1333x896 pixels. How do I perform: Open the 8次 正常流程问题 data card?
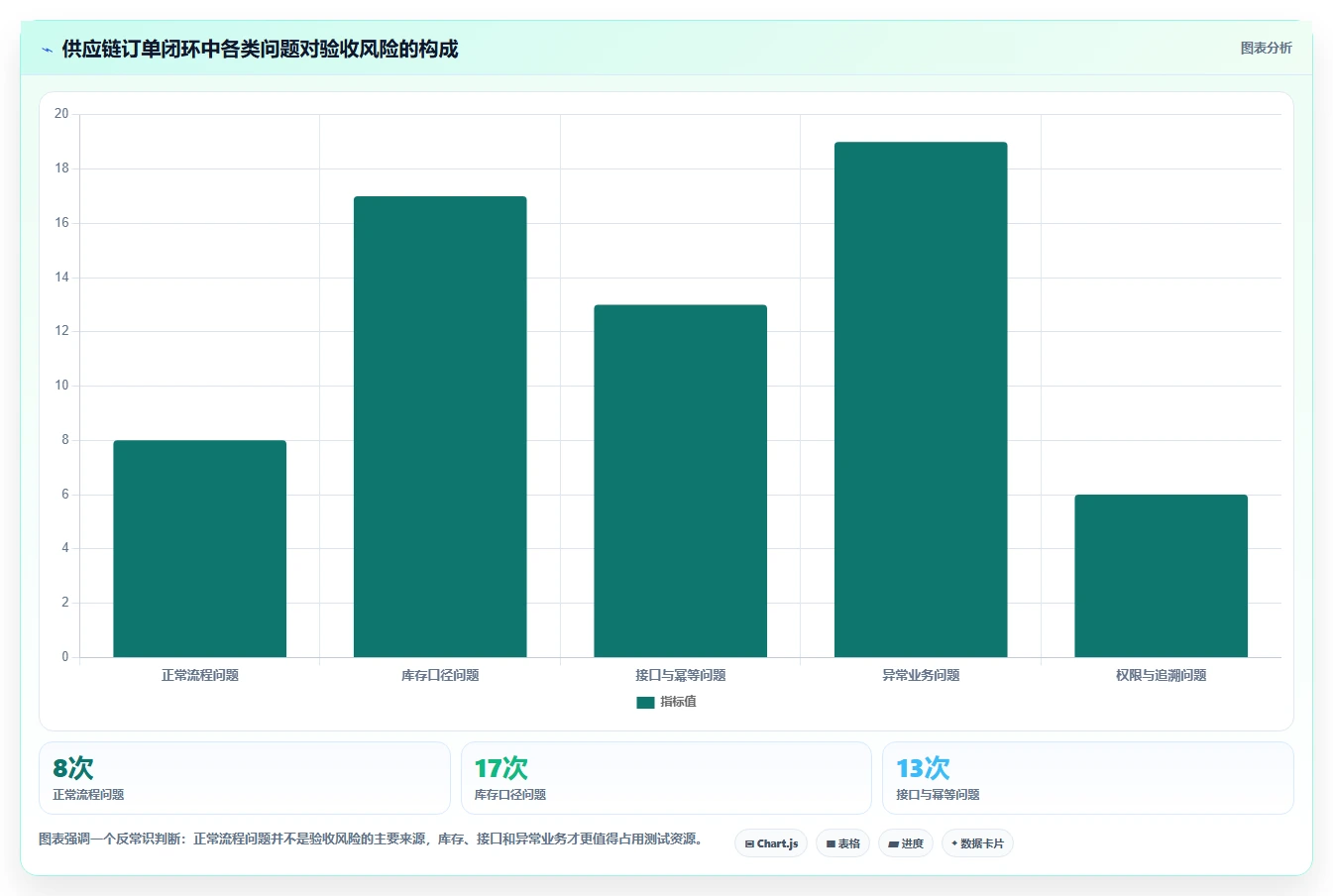(245, 778)
